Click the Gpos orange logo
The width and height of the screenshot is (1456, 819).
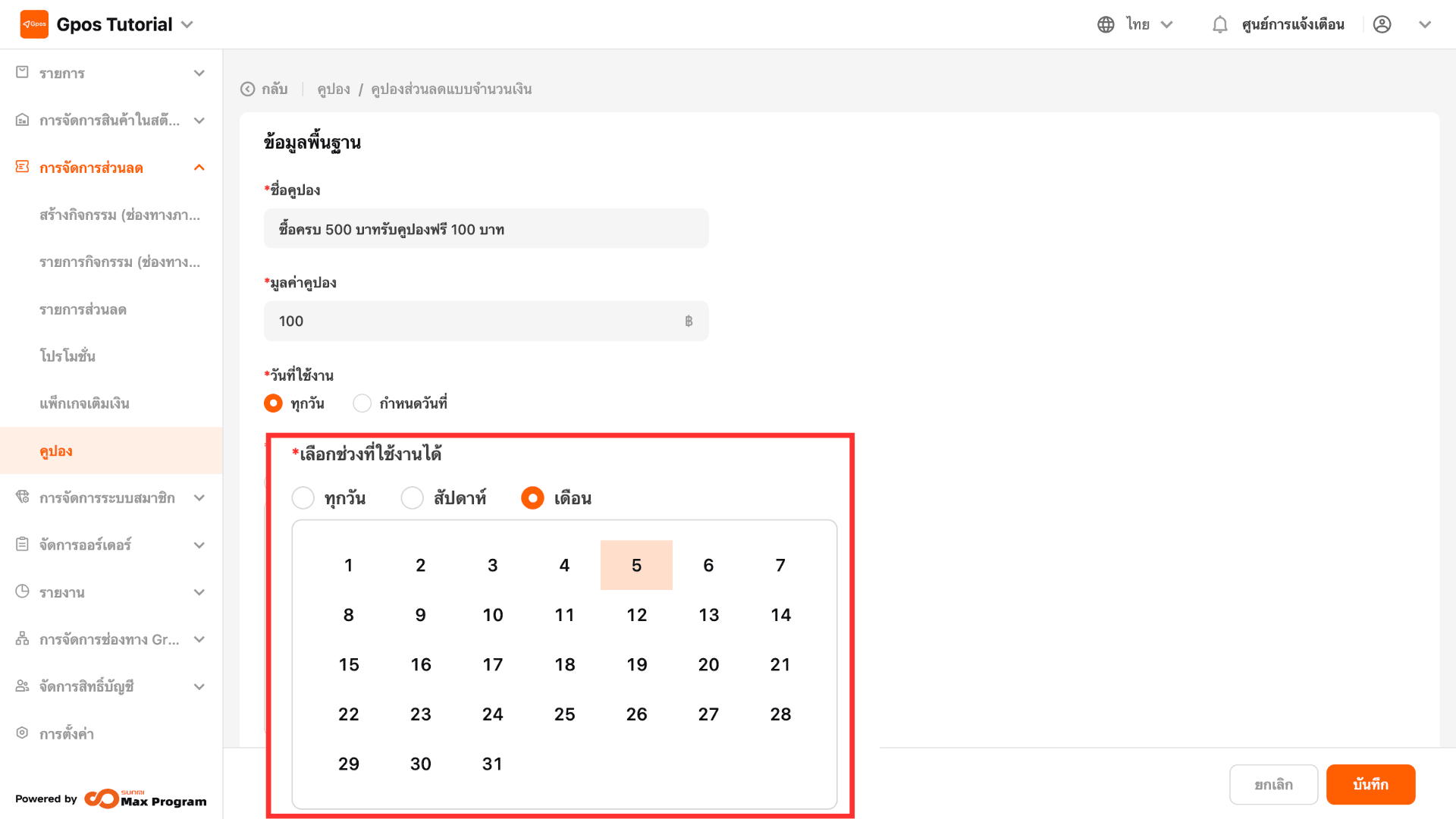34,24
